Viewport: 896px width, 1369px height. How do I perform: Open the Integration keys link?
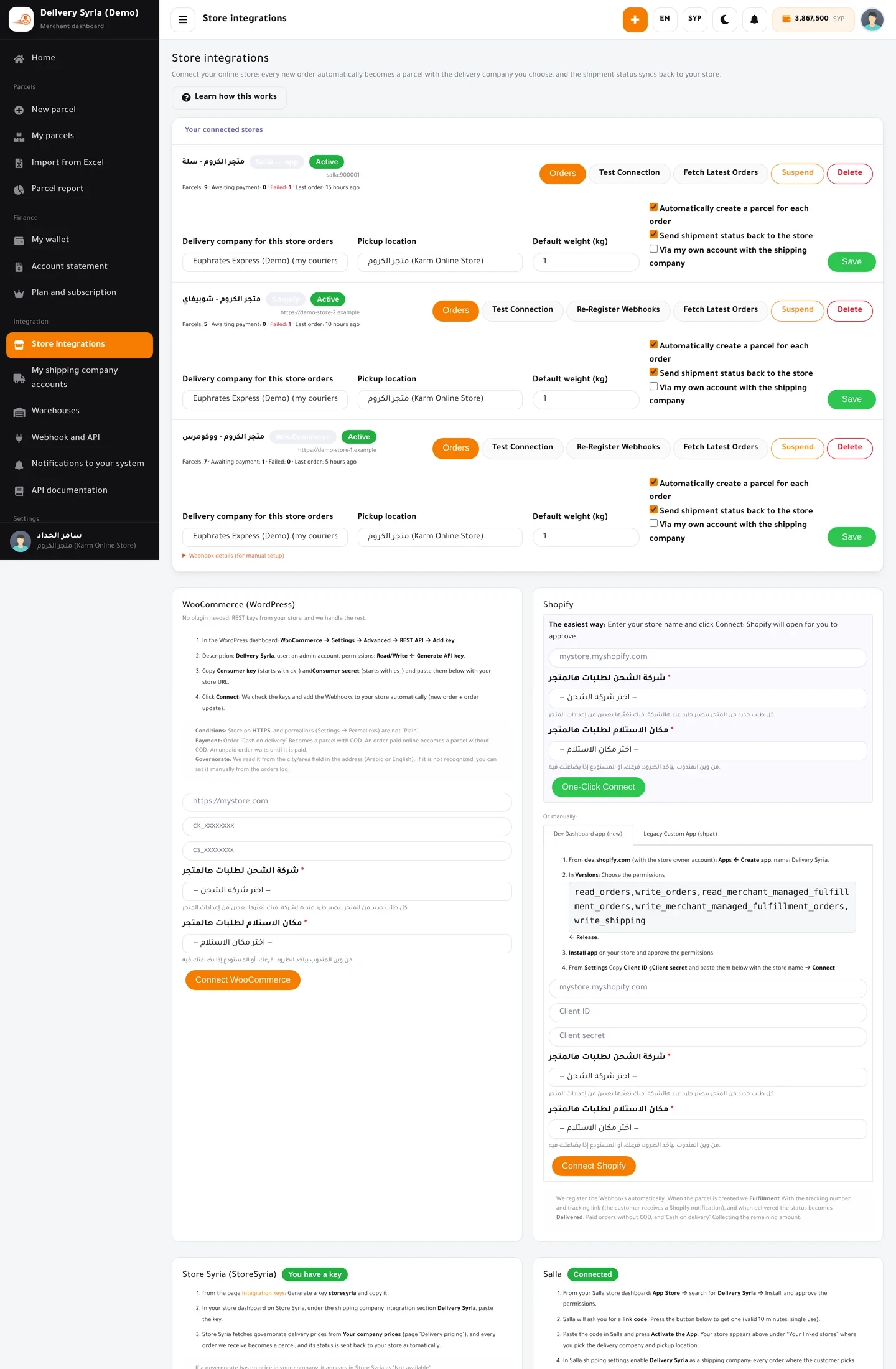point(264,1293)
